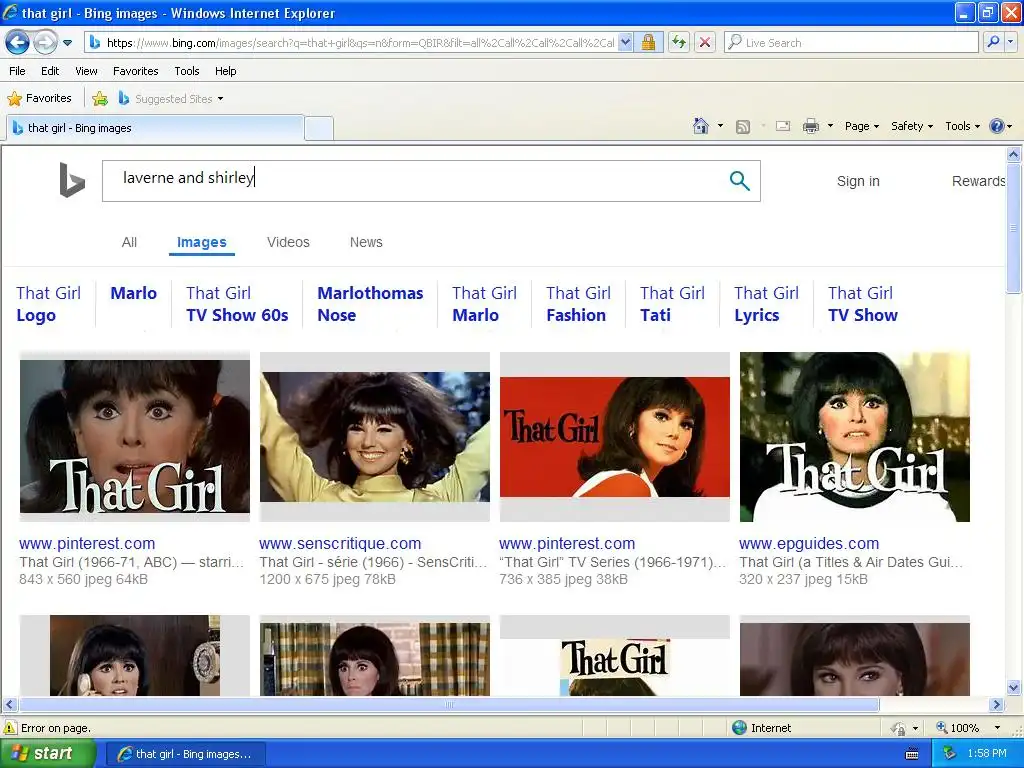Select the 'that girl - Bing images' tab

[155, 128]
